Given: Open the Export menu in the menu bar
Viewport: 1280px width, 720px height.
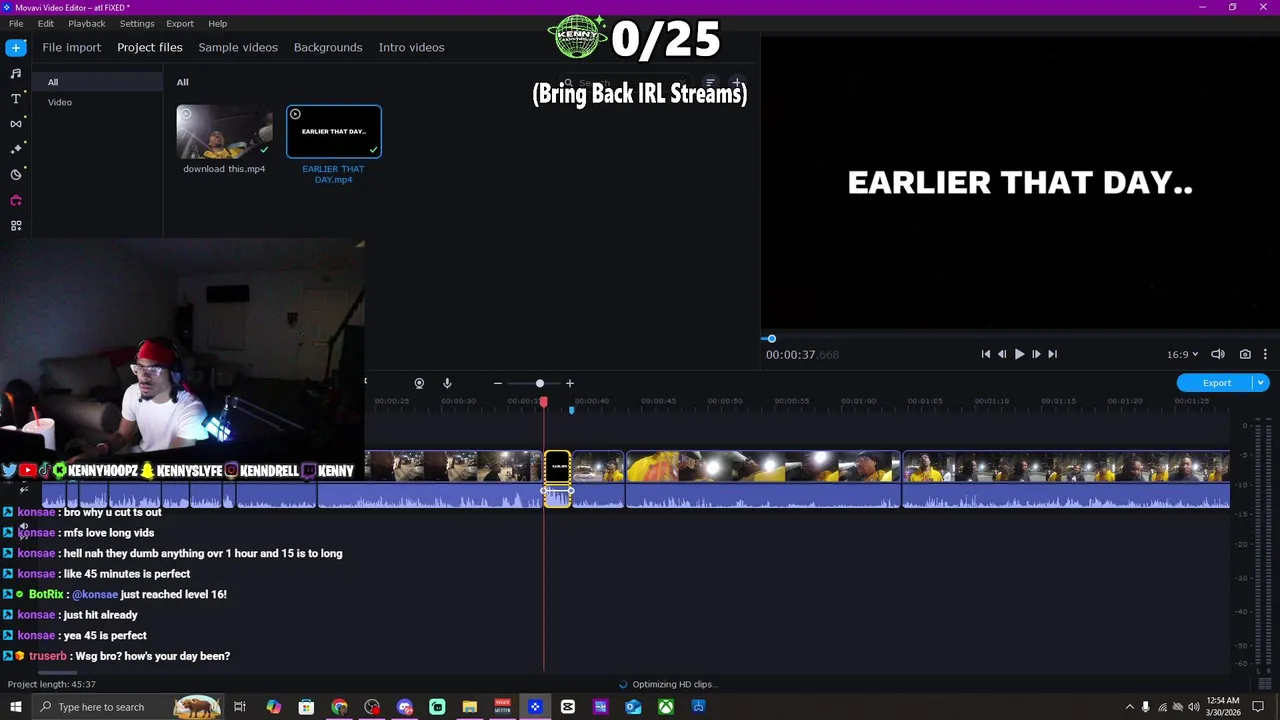Looking at the screenshot, I should [180, 23].
